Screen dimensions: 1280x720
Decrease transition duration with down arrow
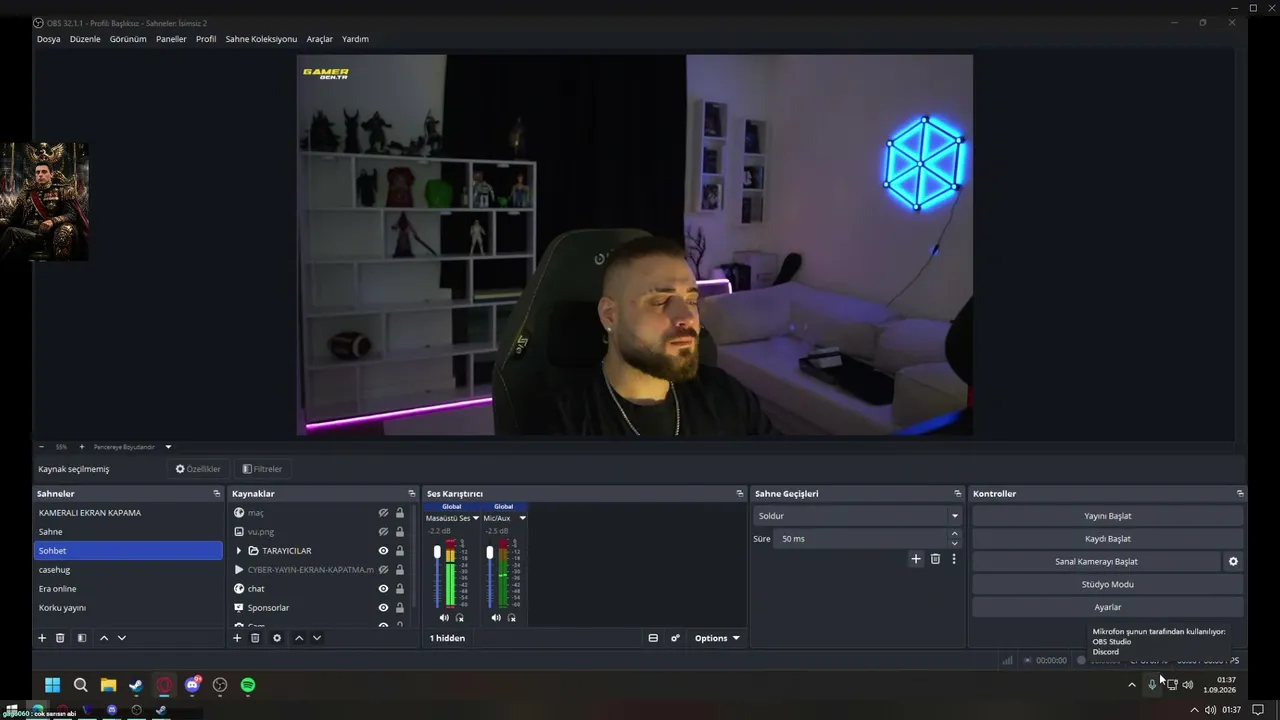point(955,543)
